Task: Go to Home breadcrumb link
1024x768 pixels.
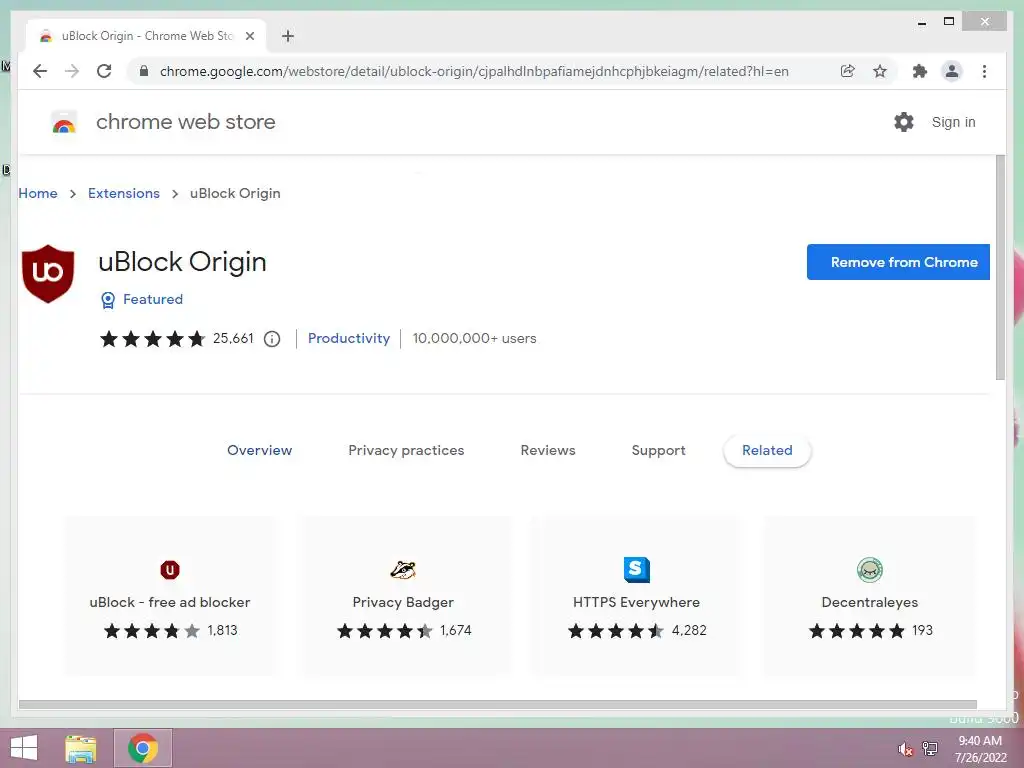Action: 38,193
